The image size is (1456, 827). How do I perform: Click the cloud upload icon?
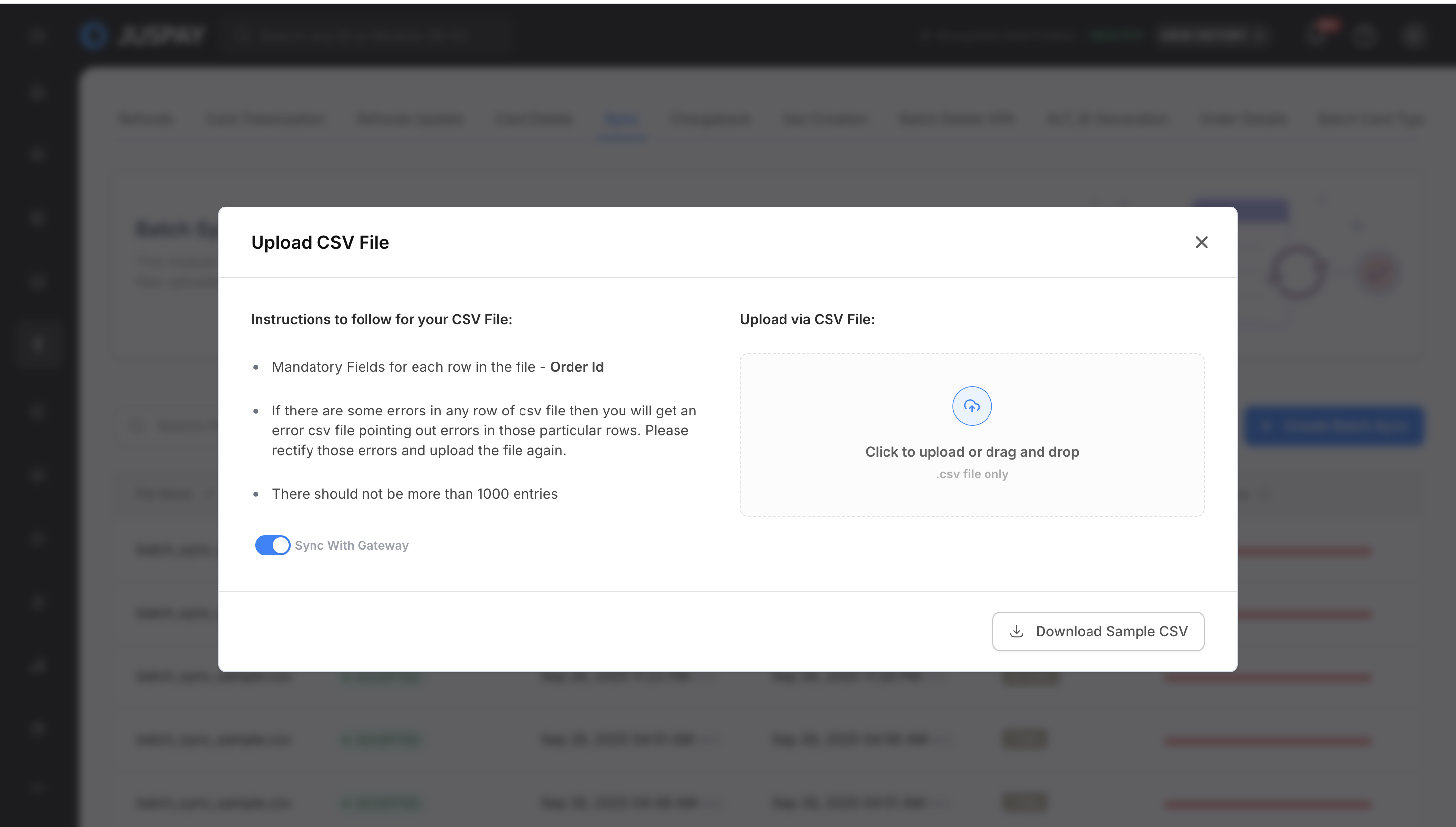(x=972, y=406)
